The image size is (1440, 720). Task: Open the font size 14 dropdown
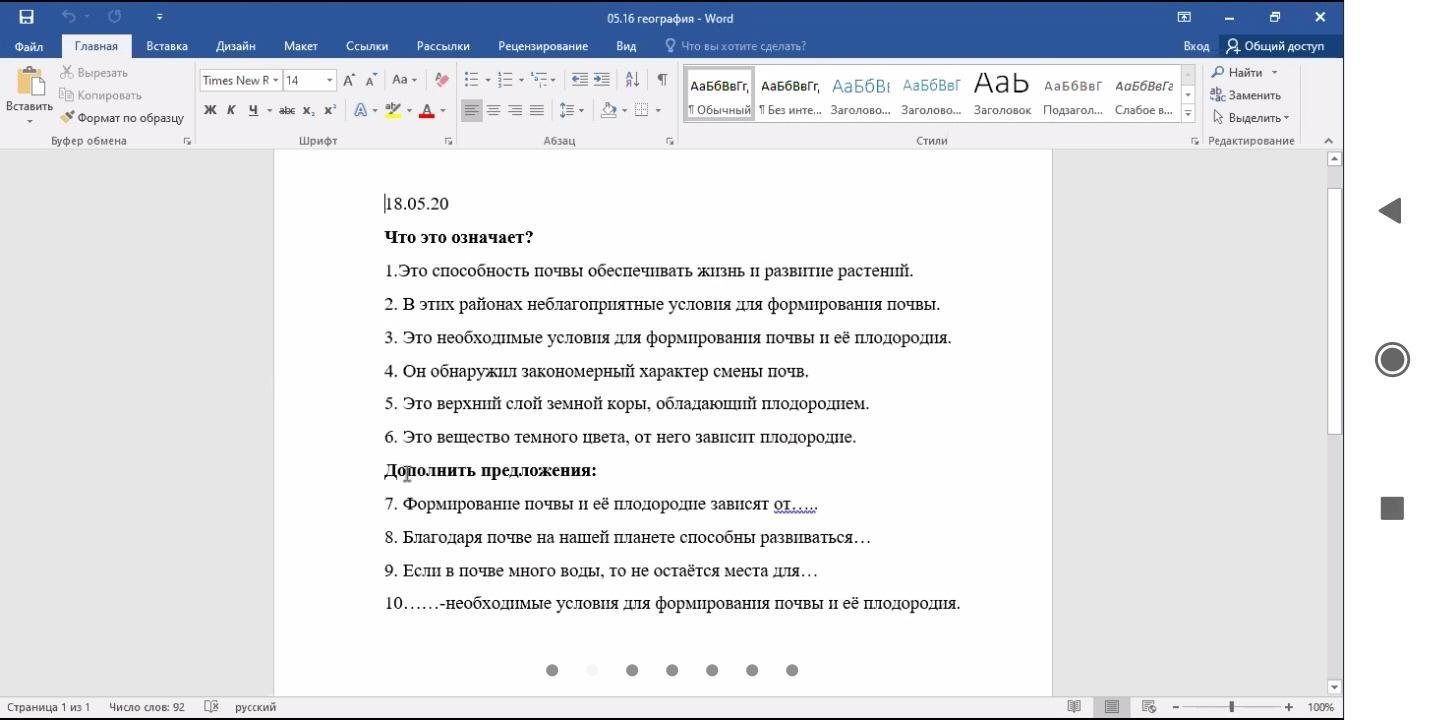[330, 80]
